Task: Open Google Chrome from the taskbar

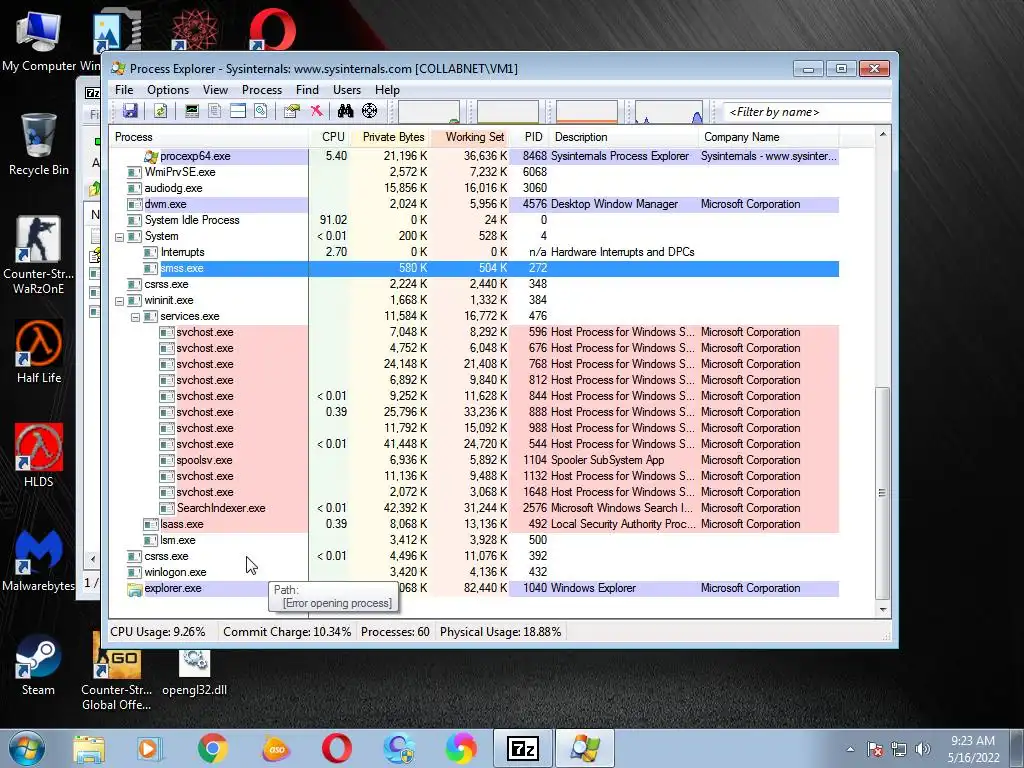Action: (213, 748)
